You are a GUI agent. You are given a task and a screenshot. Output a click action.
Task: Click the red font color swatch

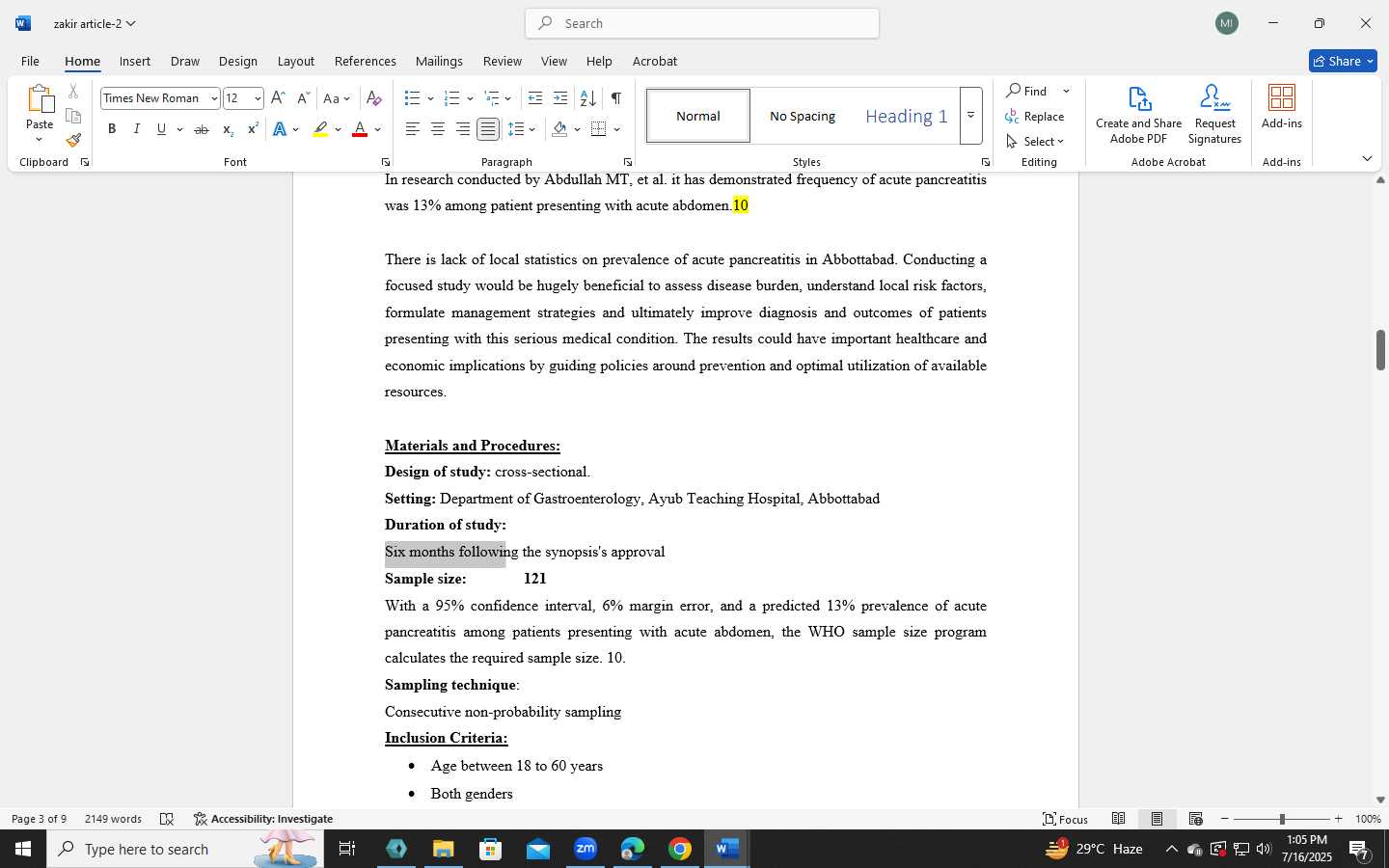360,129
